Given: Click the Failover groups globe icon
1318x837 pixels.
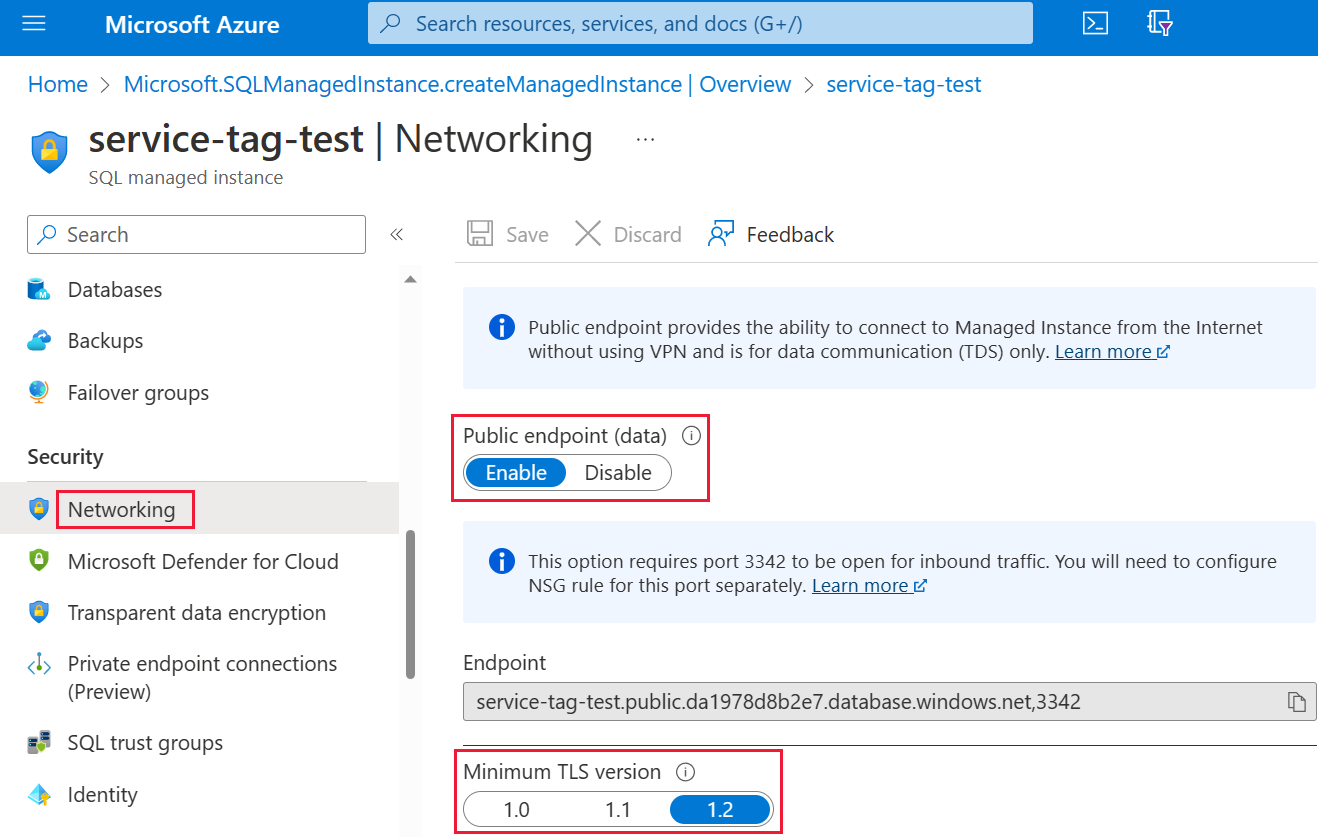Looking at the screenshot, I should point(38,392).
